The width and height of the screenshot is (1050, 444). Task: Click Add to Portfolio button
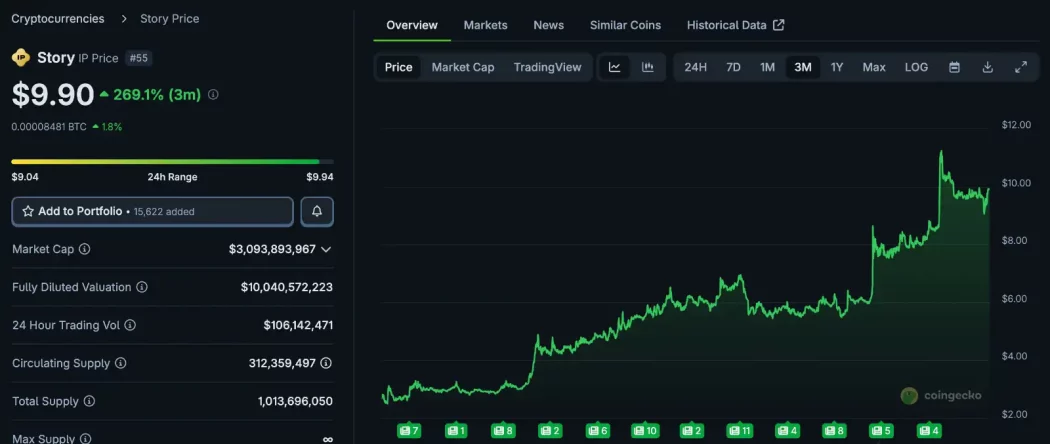(153, 211)
